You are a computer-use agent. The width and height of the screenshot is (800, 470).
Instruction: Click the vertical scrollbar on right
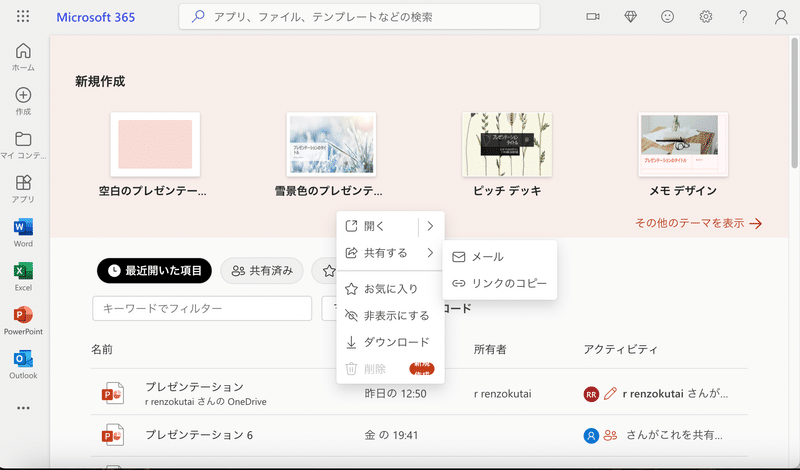pyautogui.click(x=795, y=102)
